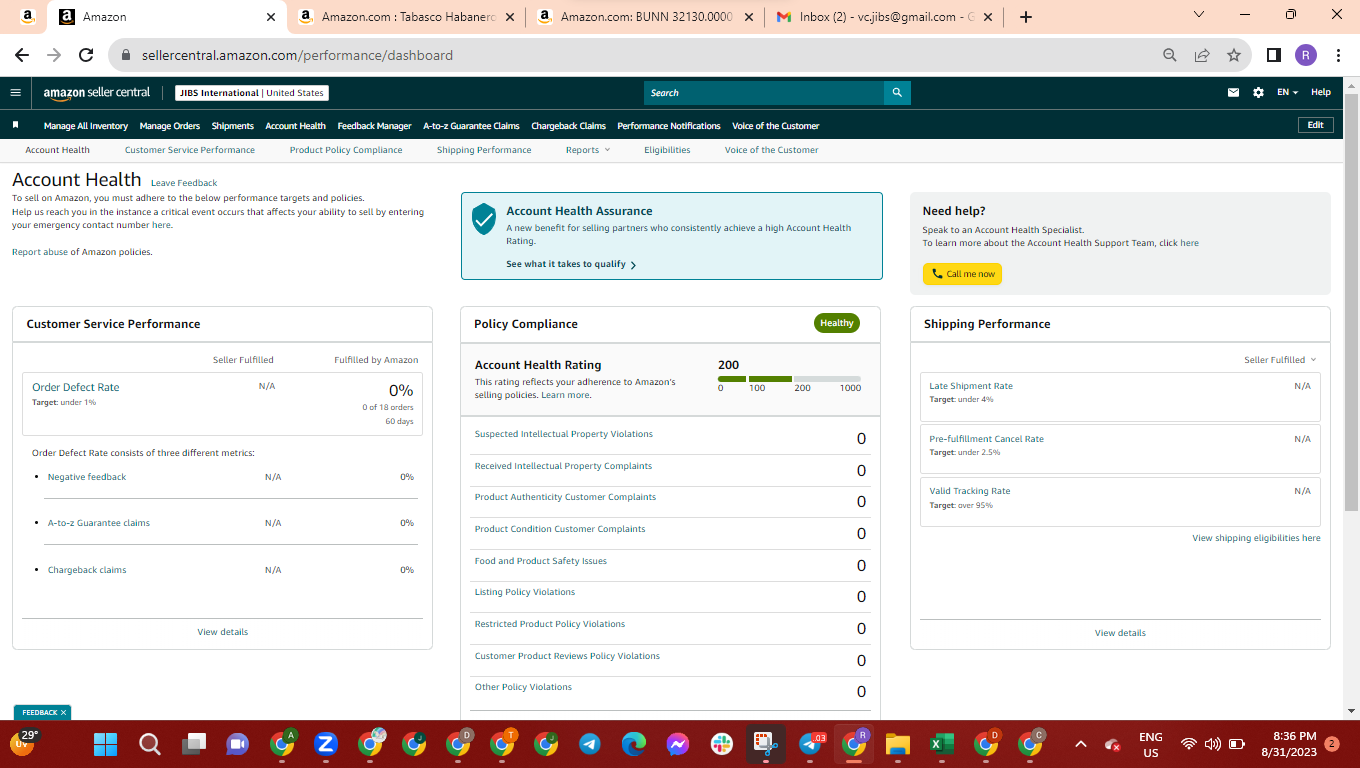Click the share this page icon

[1202, 56]
